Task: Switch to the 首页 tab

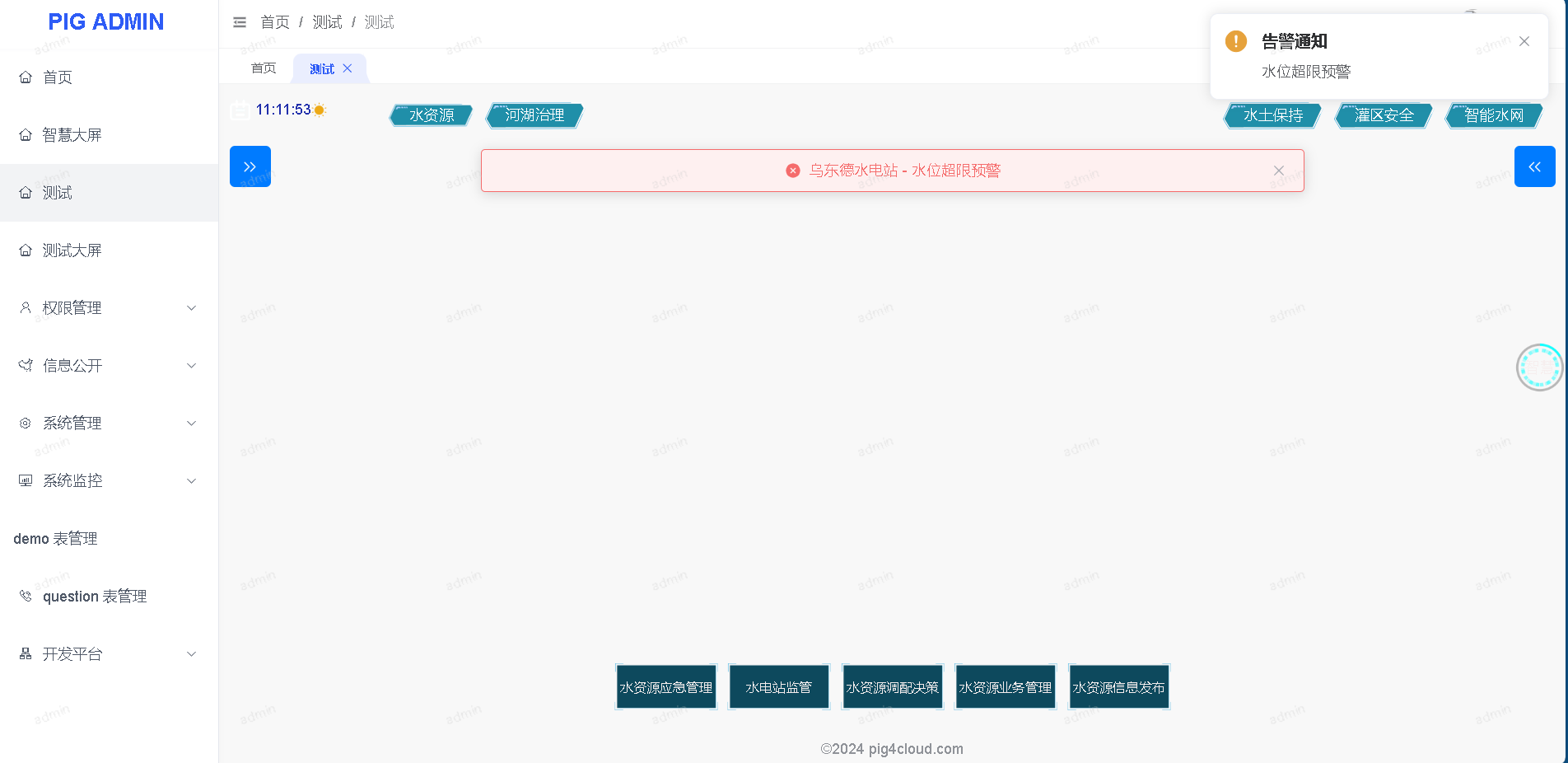Action: 264,68
